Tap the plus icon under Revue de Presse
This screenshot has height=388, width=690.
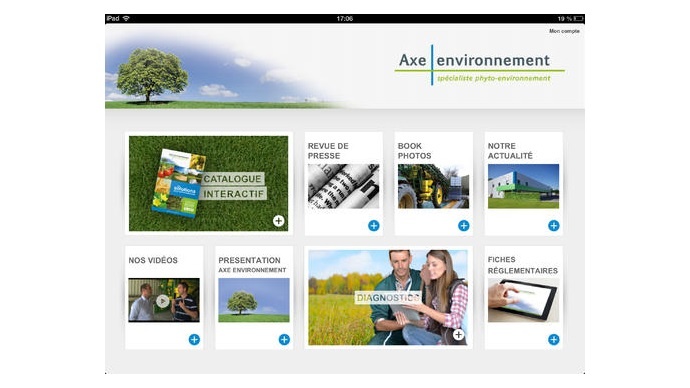(374, 226)
